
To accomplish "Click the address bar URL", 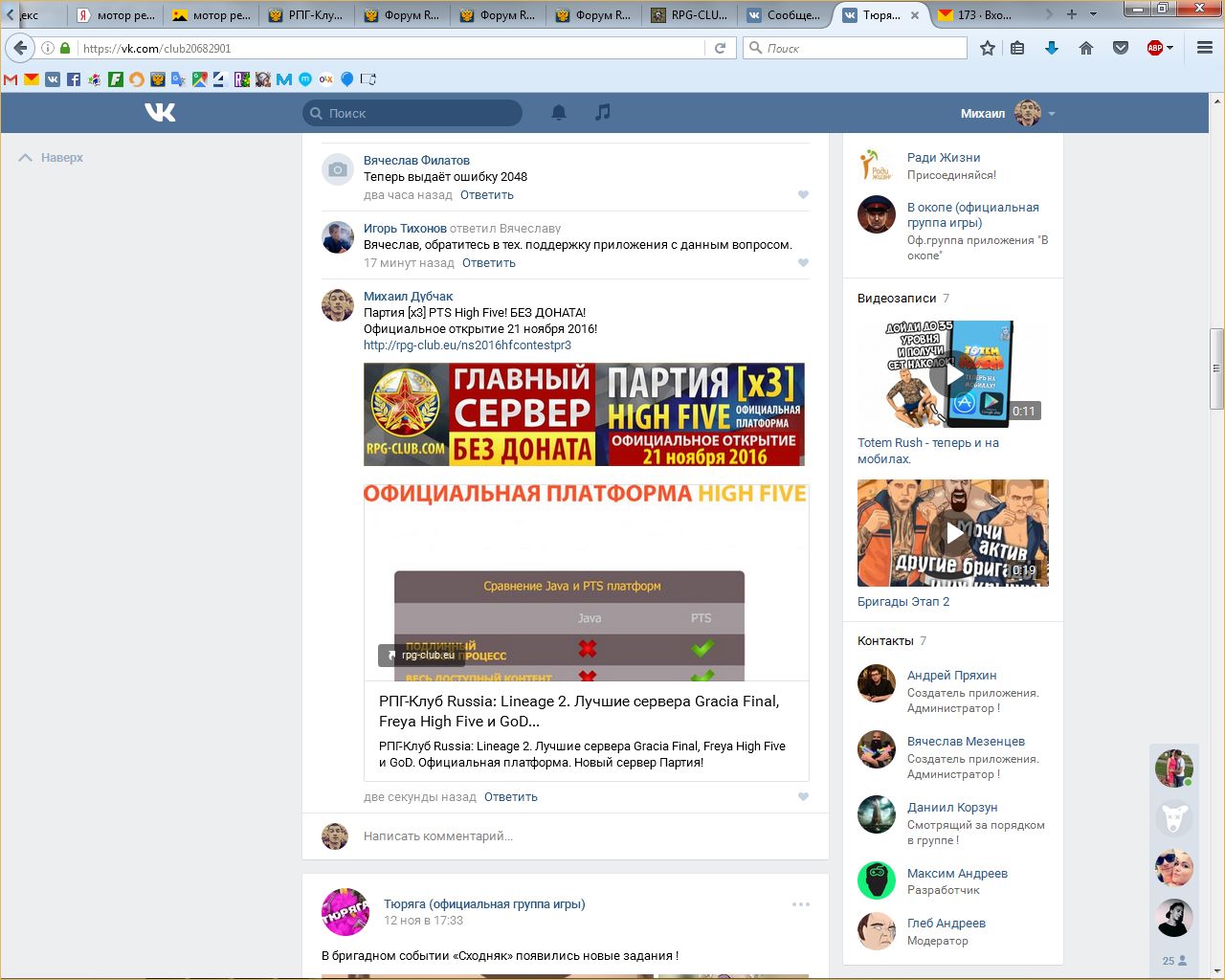I will [157, 48].
